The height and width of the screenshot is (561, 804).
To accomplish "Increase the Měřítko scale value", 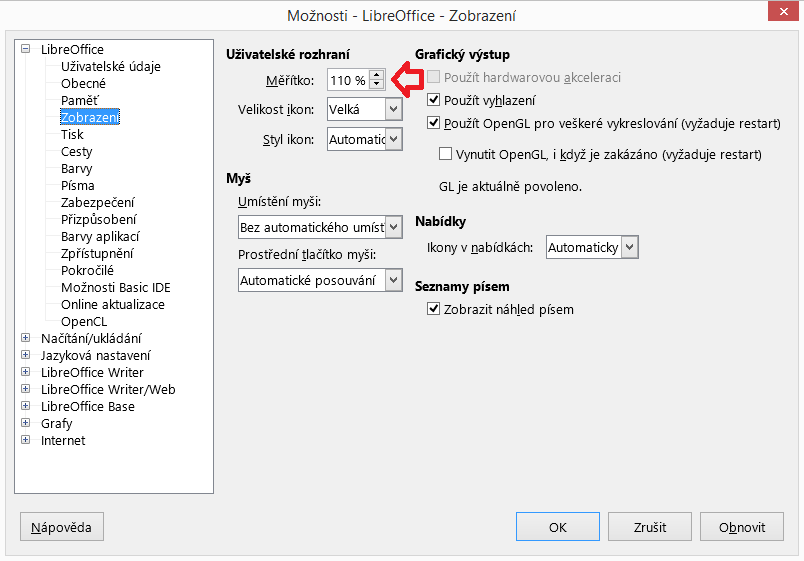I will 376,75.
